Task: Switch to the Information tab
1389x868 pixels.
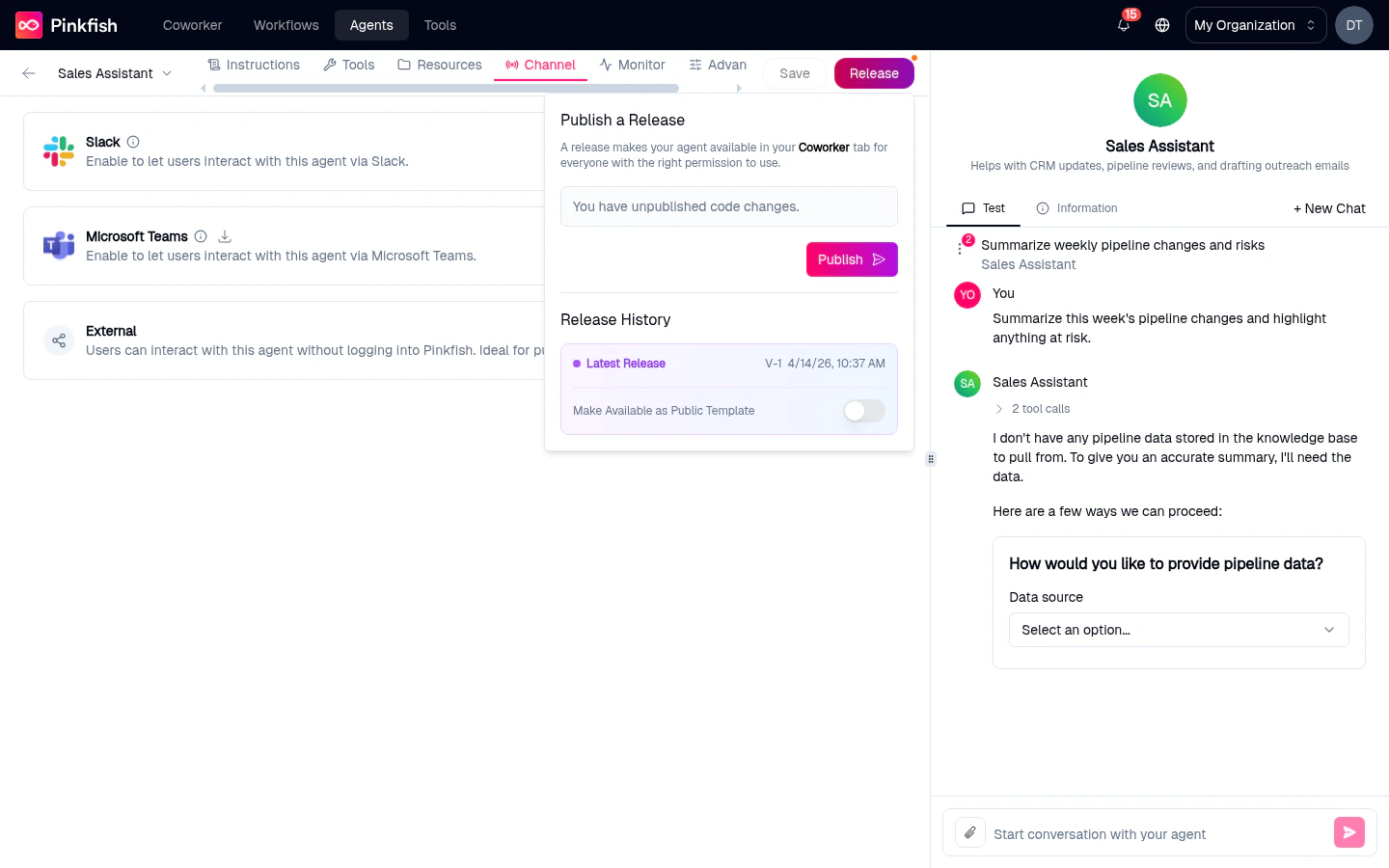Action: tap(1076, 208)
